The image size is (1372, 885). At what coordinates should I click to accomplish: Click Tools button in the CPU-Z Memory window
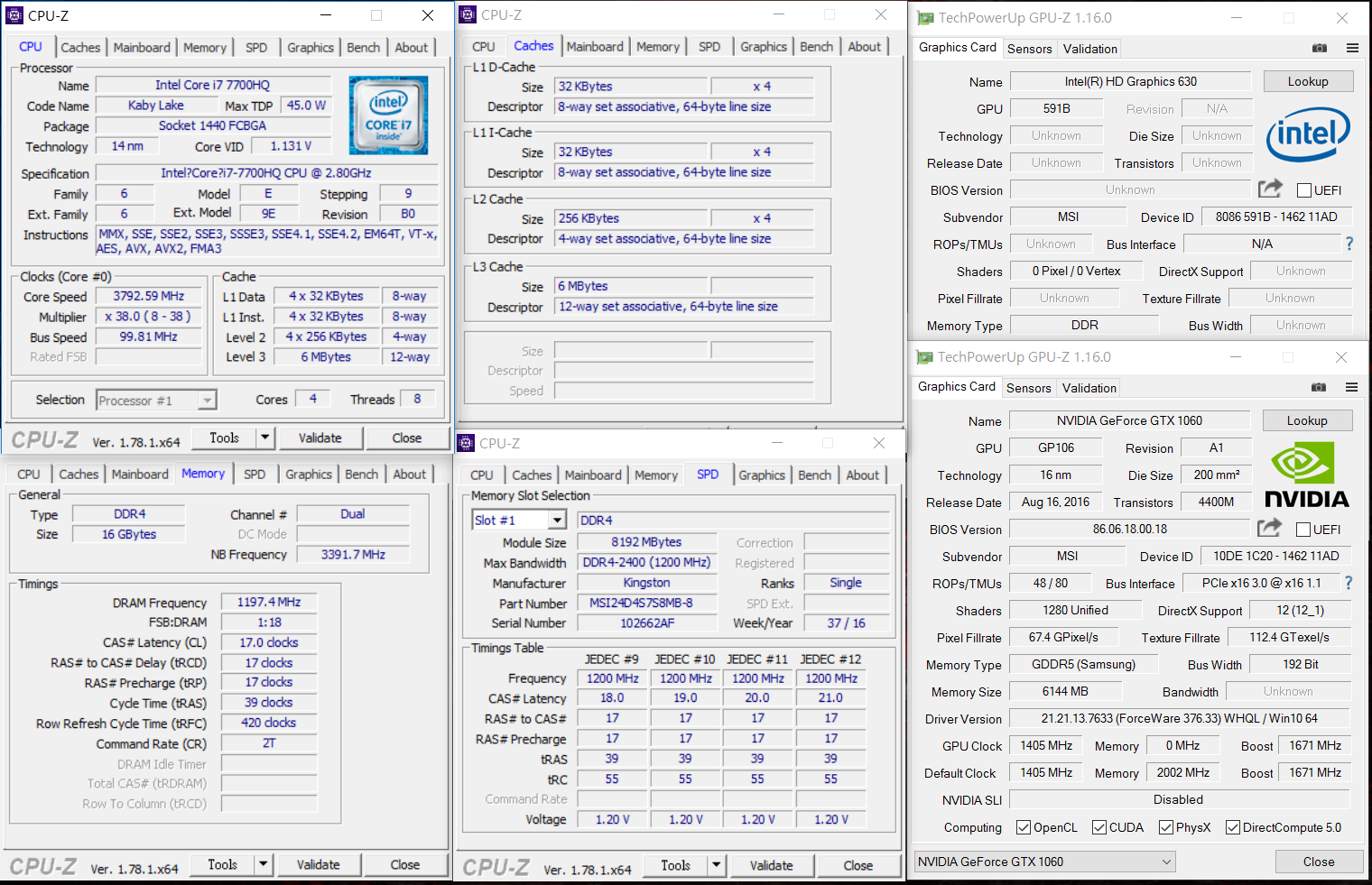coord(223,864)
